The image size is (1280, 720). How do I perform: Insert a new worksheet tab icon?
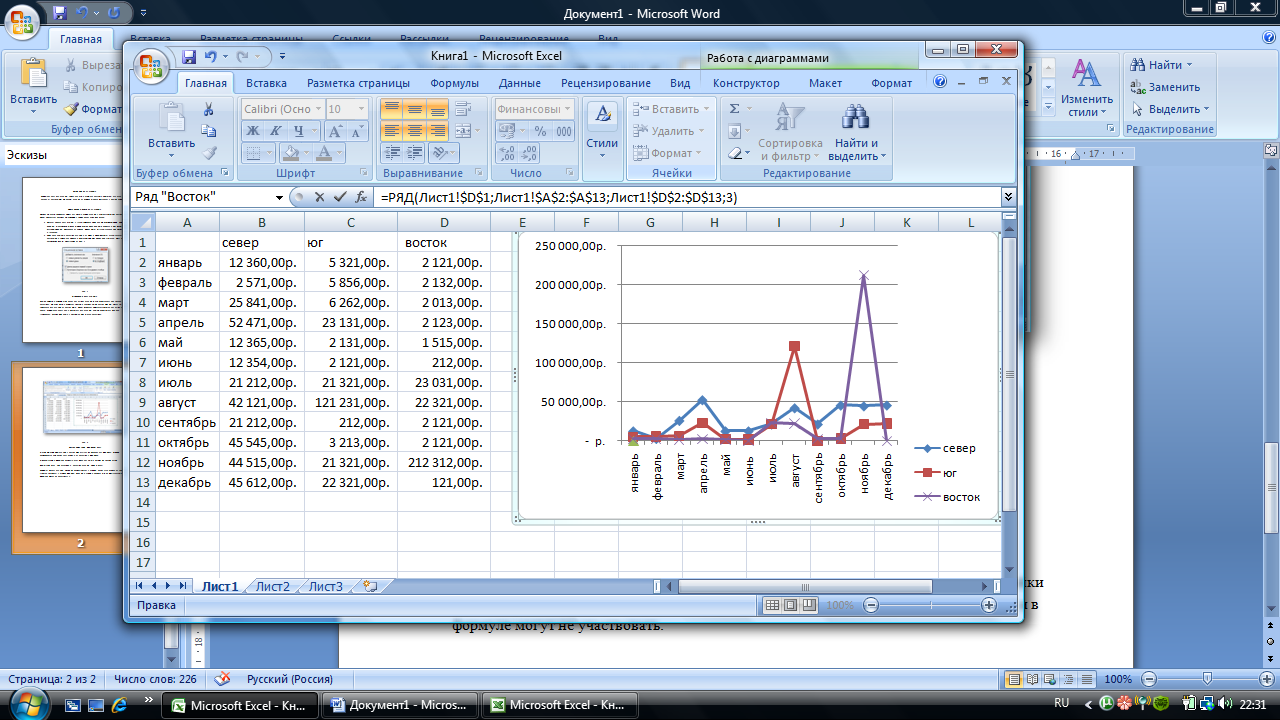[370, 586]
